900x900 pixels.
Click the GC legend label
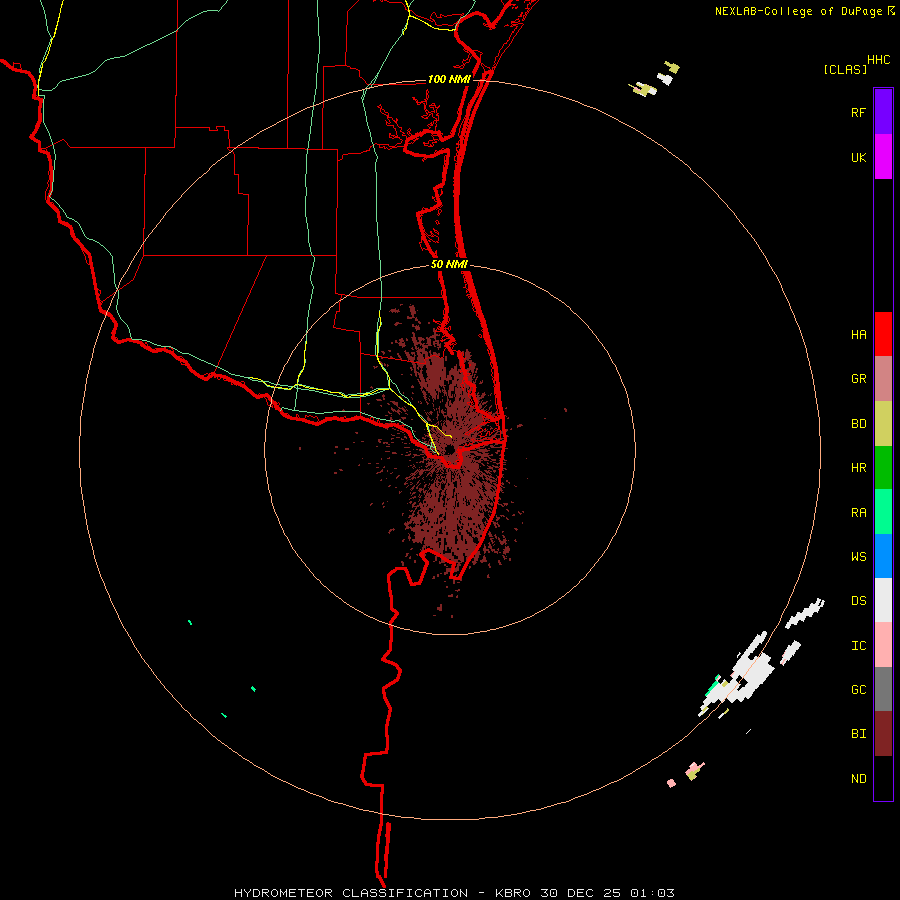tap(858, 690)
